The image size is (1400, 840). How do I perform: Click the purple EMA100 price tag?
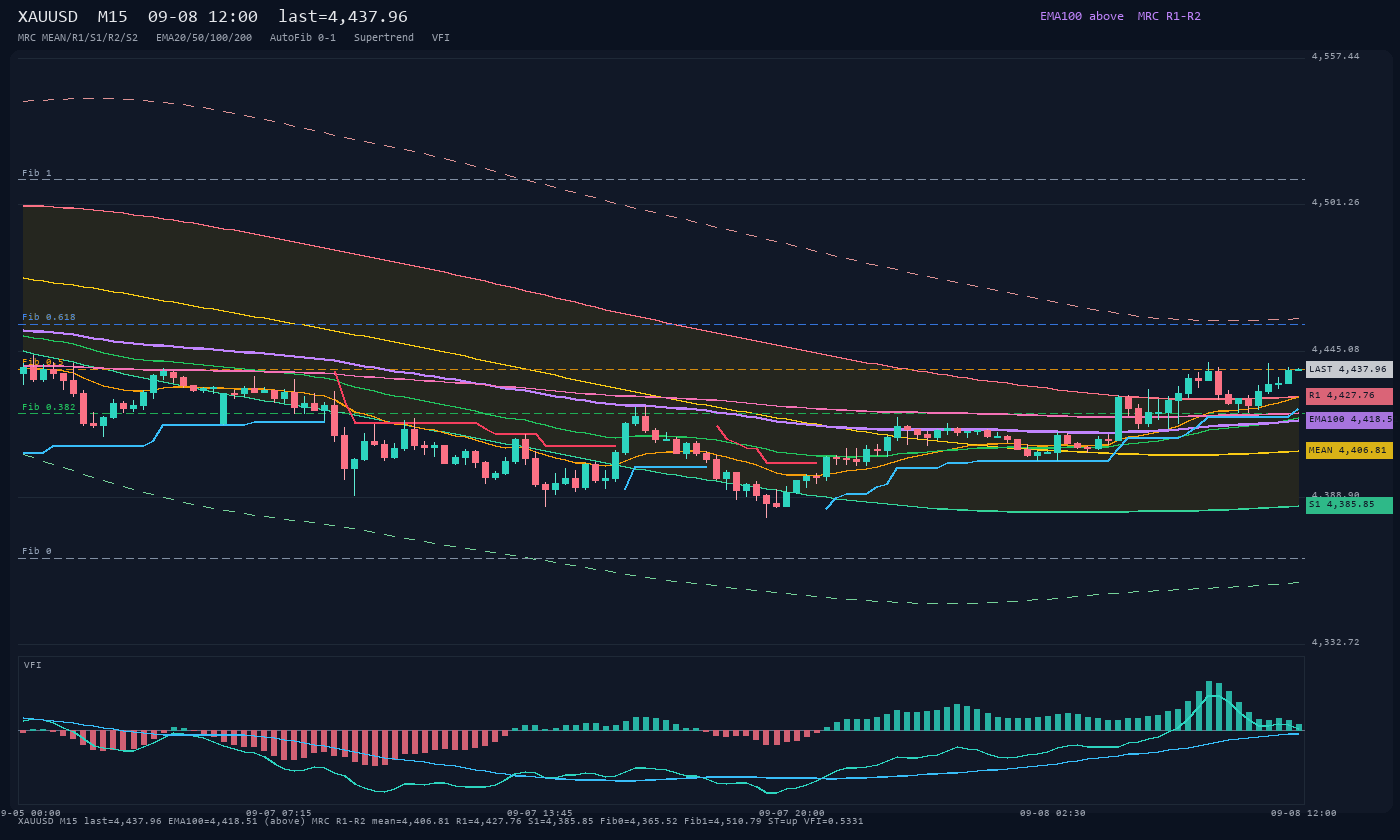tap(1349, 420)
